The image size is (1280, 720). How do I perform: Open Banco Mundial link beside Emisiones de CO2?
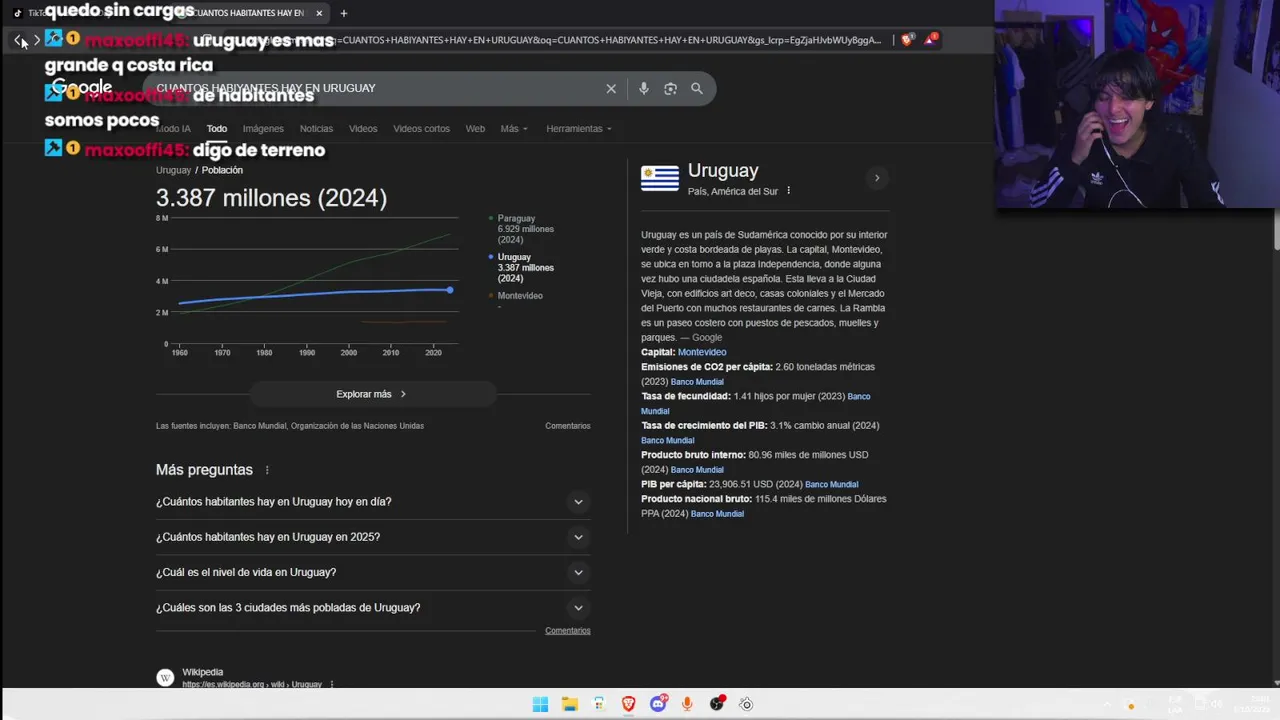coord(697,382)
